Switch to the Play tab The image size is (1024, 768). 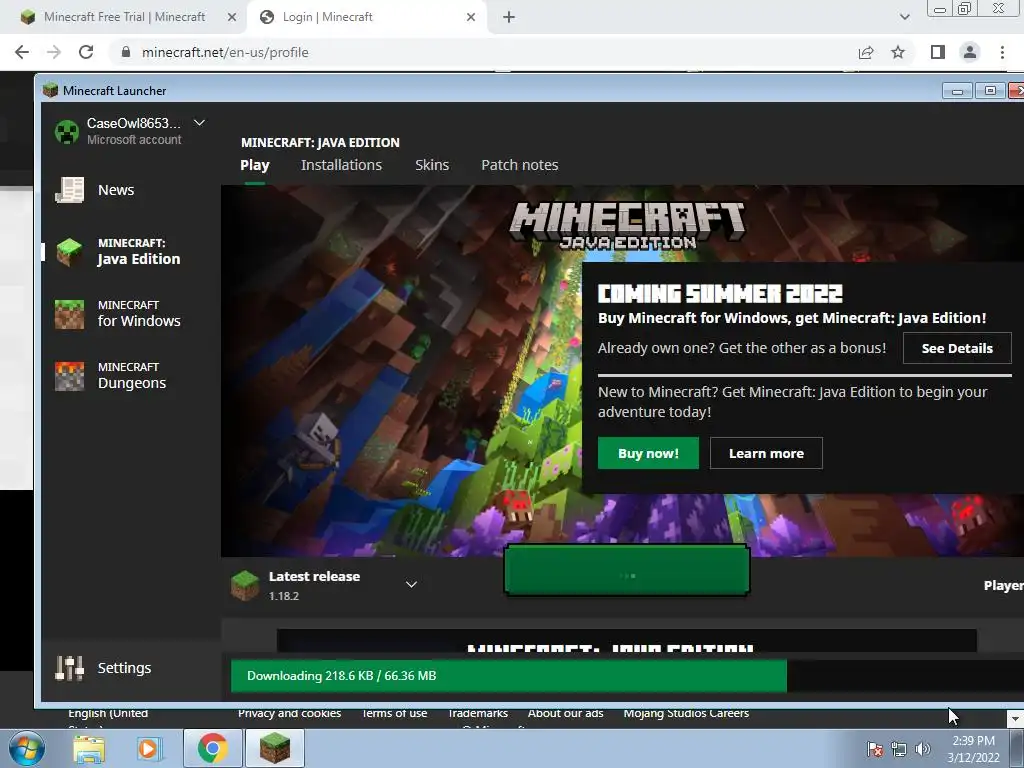[255, 165]
